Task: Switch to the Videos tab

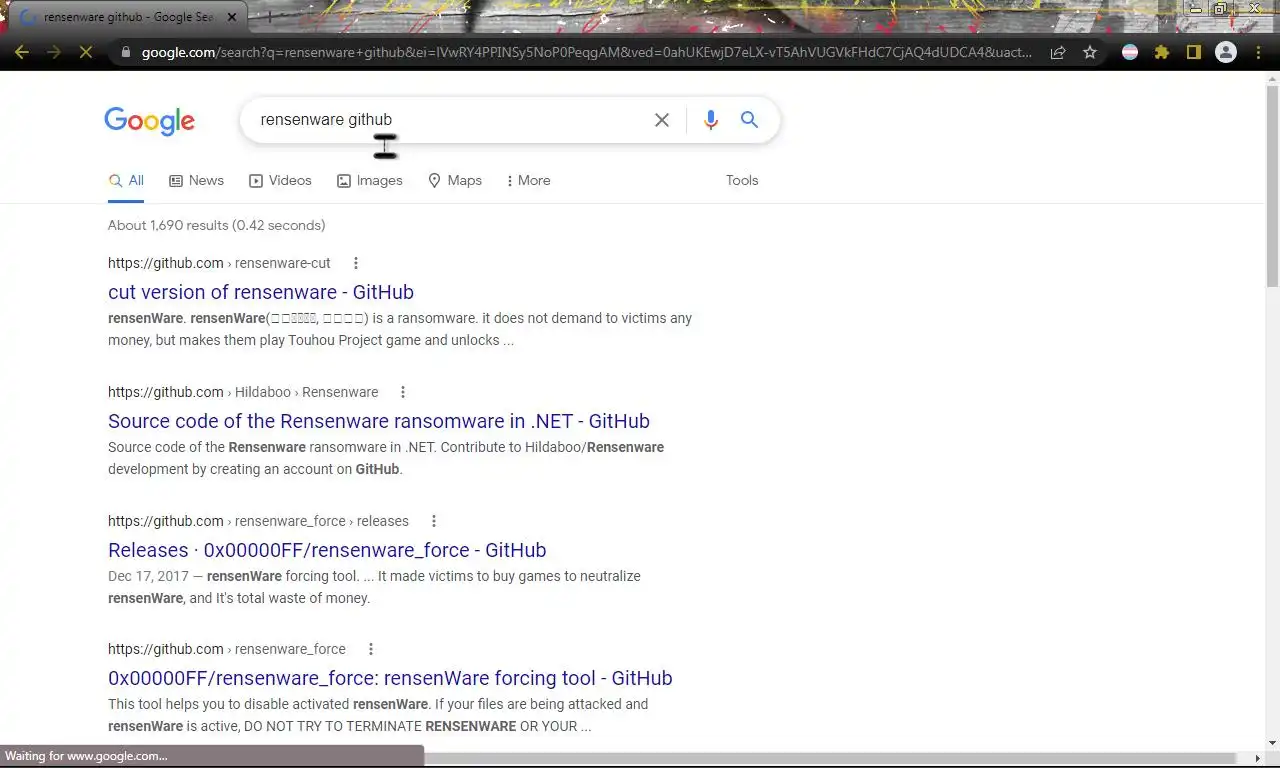Action: [x=280, y=181]
